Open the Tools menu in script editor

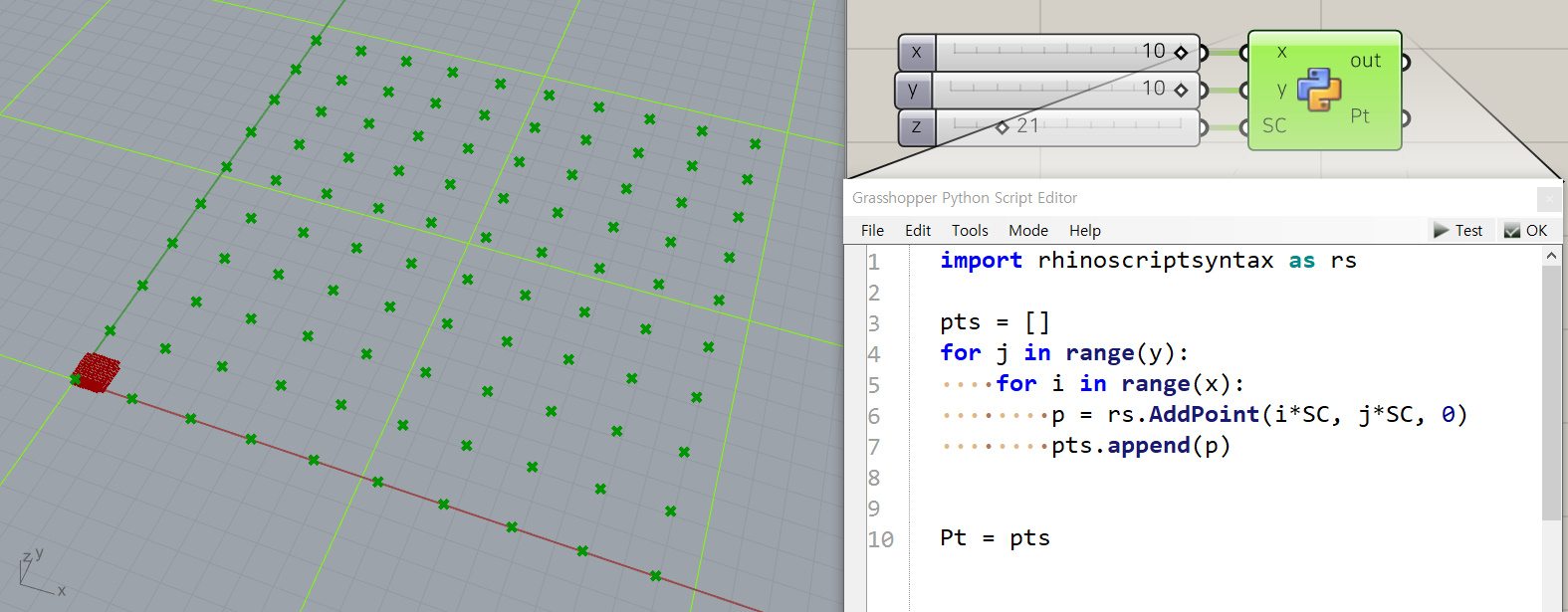click(x=970, y=230)
